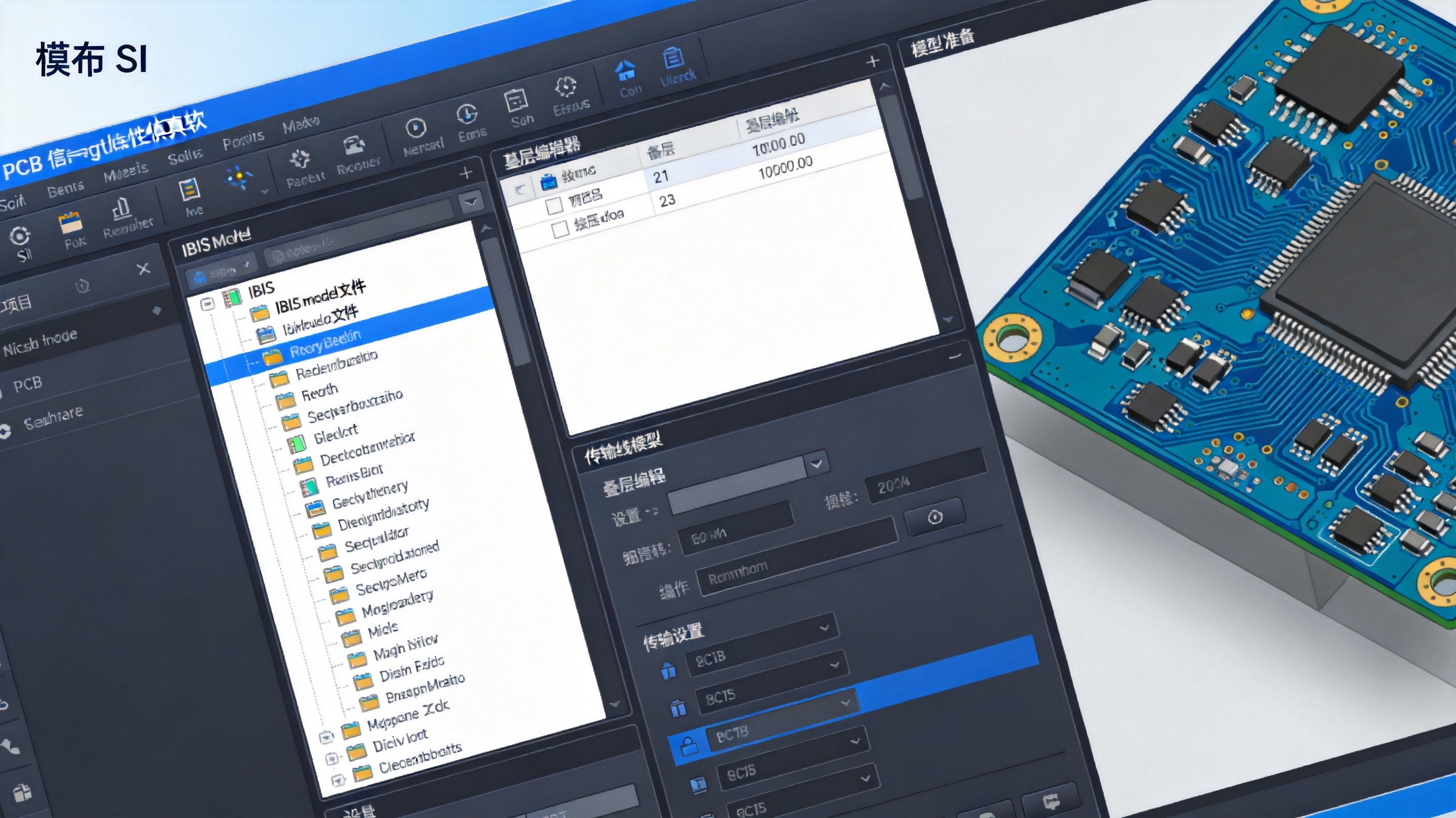Click the blue home icon labeled Con
The width and height of the screenshot is (1456, 818).
click(625, 71)
